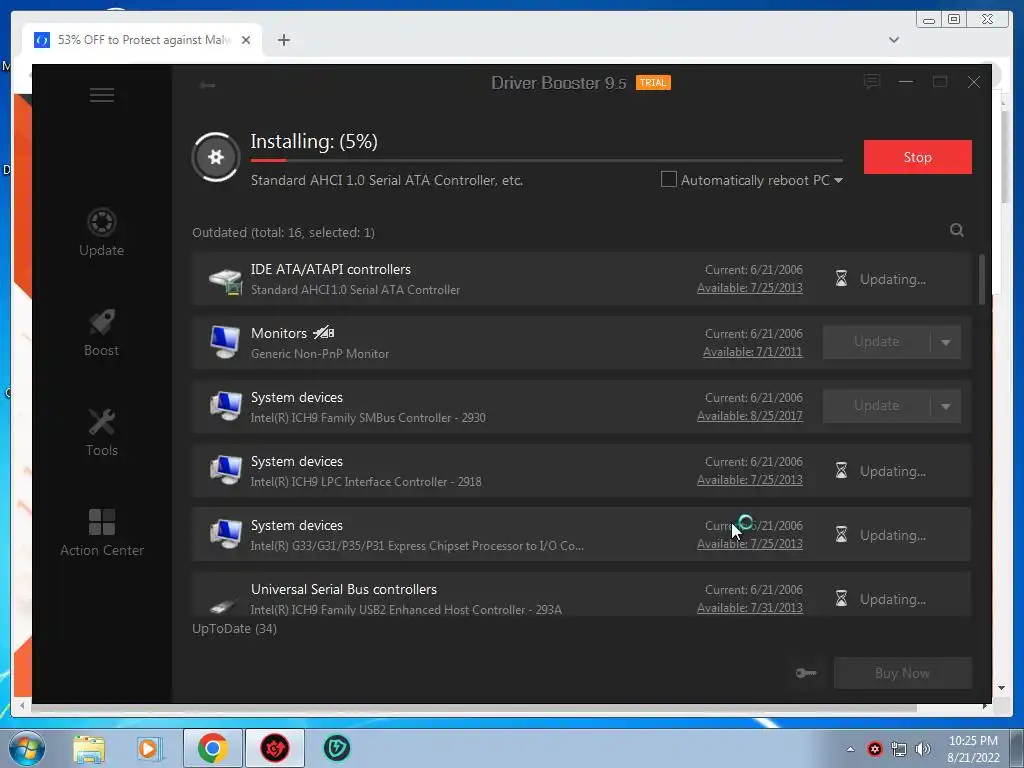Click the driver list vertical scrollbar
1024x768 pixels.
pyautogui.click(x=982, y=280)
